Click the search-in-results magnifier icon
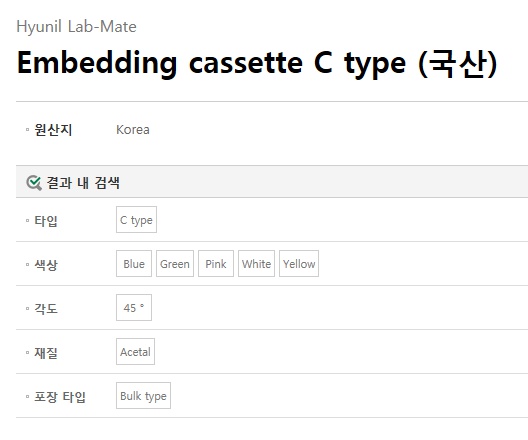Image resolution: width=528 pixels, height=440 pixels. 34,183
